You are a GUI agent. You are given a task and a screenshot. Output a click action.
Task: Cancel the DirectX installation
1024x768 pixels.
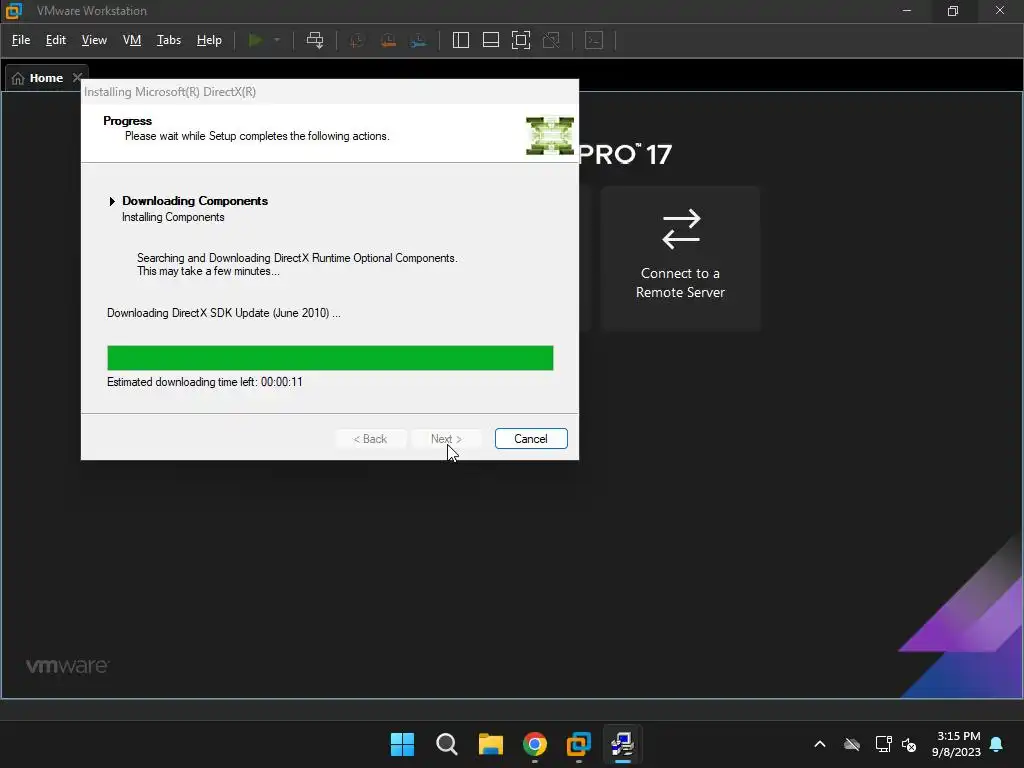[x=531, y=439]
